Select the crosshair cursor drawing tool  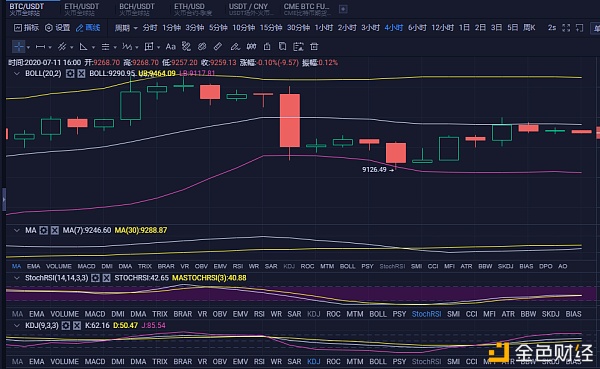coord(18,47)
